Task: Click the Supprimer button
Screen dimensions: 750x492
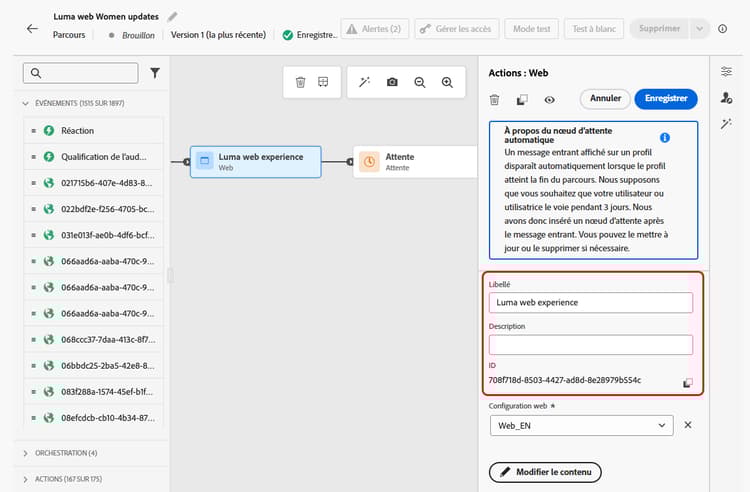Action: coord(659,29)
